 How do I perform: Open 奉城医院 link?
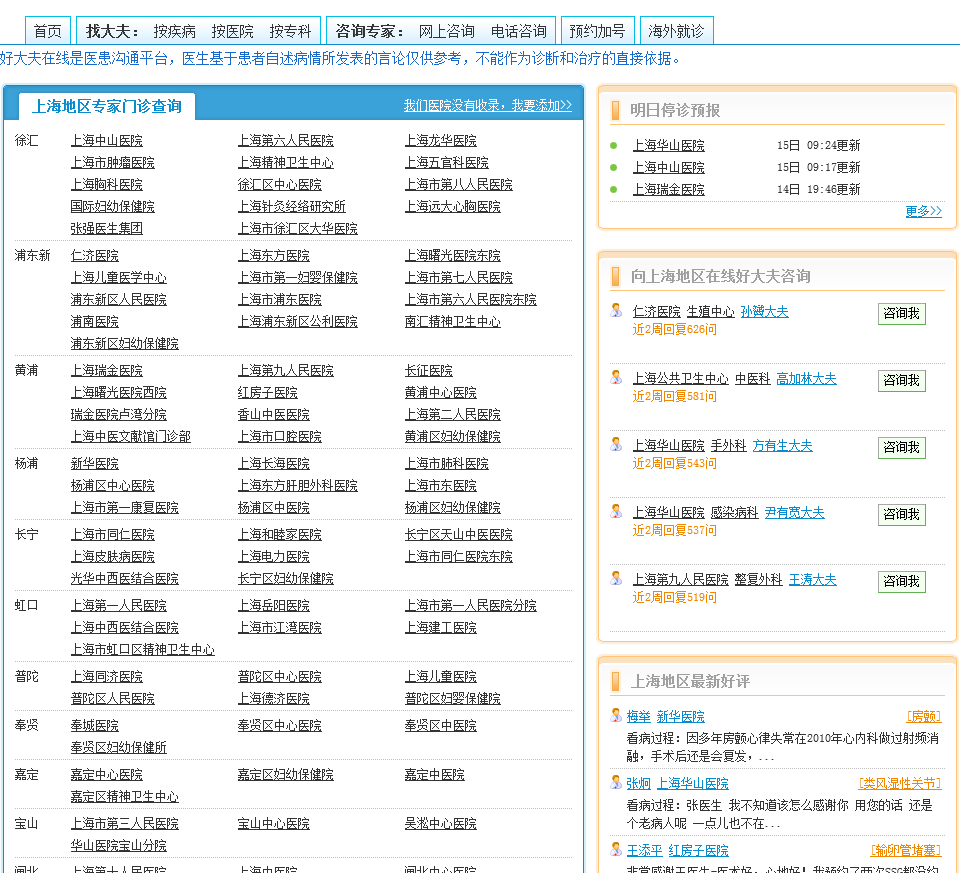94,726
